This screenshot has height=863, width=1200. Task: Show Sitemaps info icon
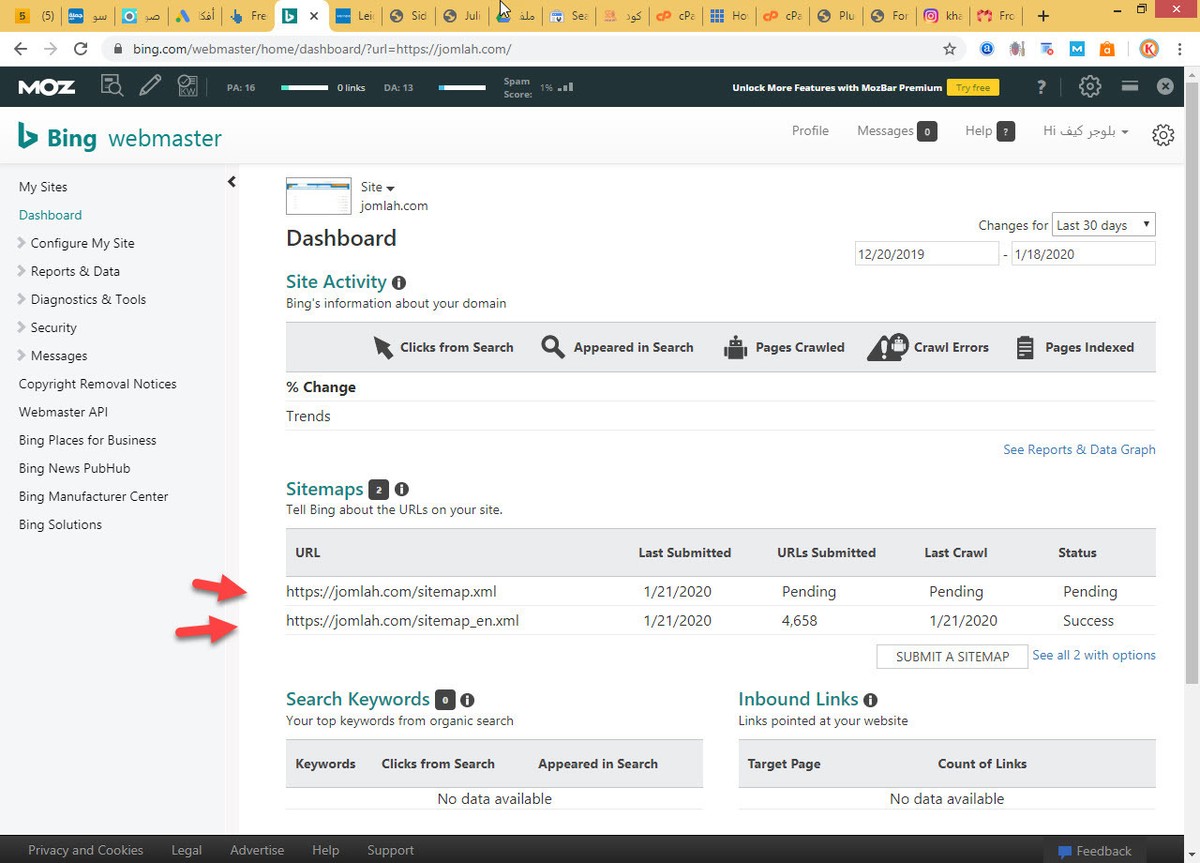tap(401, 490)
